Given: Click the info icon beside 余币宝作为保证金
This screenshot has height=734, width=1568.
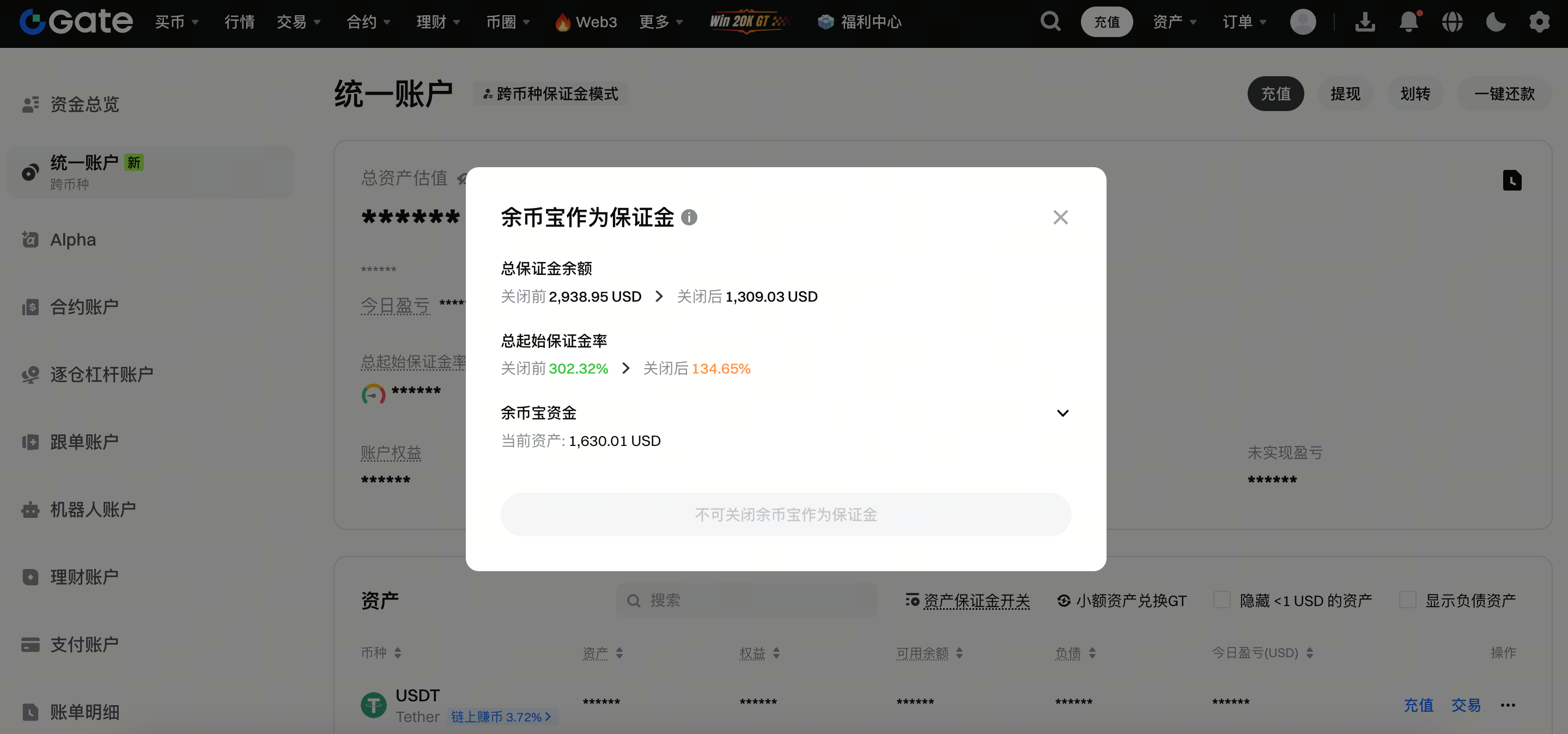Looking at the screenshot, I should point(689,217).
